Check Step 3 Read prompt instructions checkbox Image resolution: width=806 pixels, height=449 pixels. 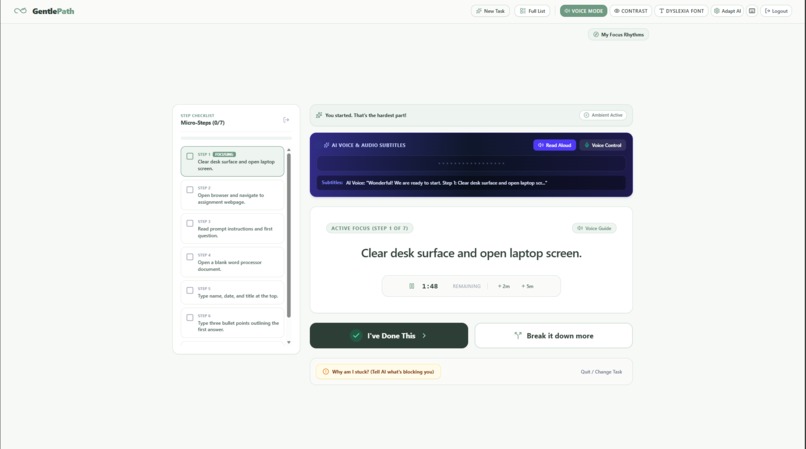(190, 223)
